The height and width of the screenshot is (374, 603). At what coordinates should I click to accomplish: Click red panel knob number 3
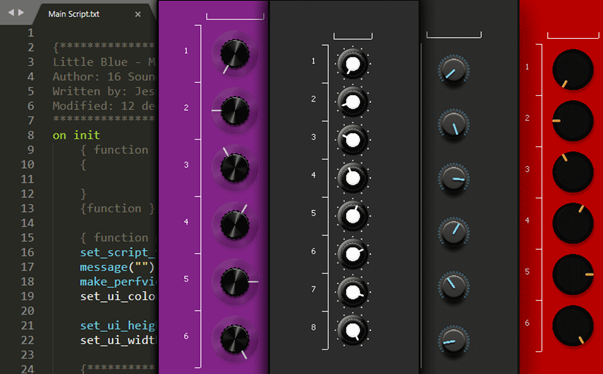pos(573,172)
